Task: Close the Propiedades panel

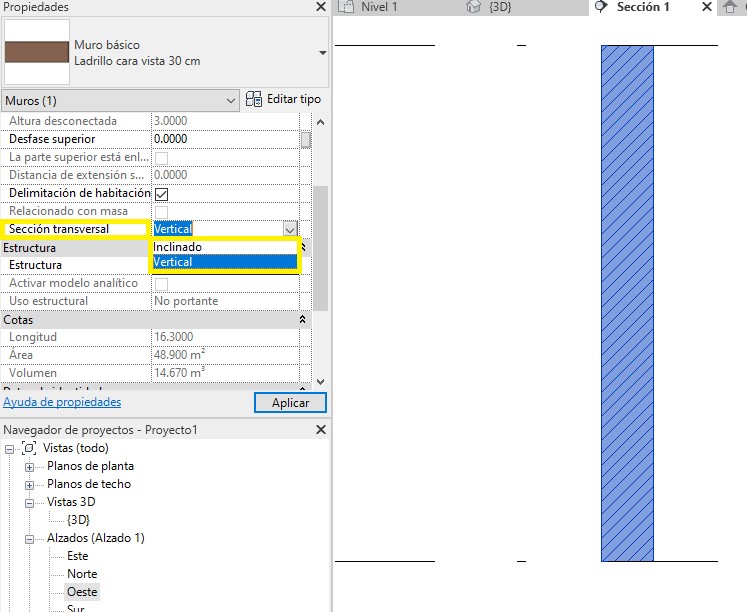Action: [320, 7]
